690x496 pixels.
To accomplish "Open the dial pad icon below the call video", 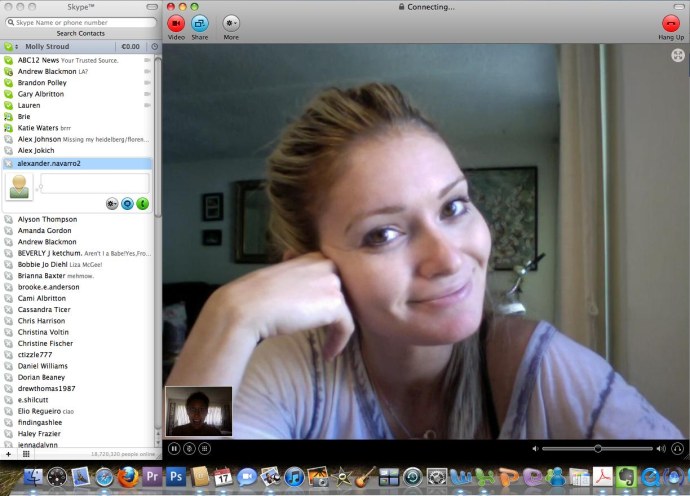I will point(204,448).
